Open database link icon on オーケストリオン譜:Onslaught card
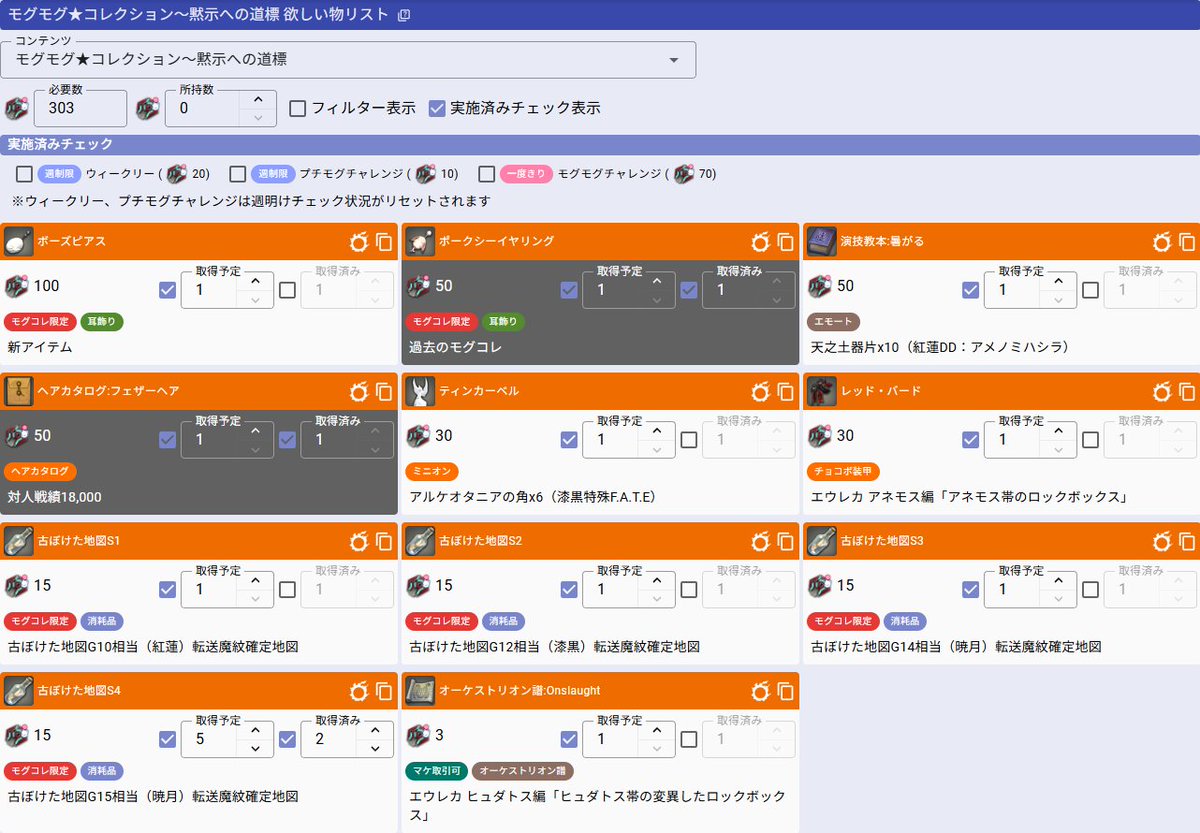Viewport: 1200px width, 833px height. pyautogui.click(x=760, y=691)
